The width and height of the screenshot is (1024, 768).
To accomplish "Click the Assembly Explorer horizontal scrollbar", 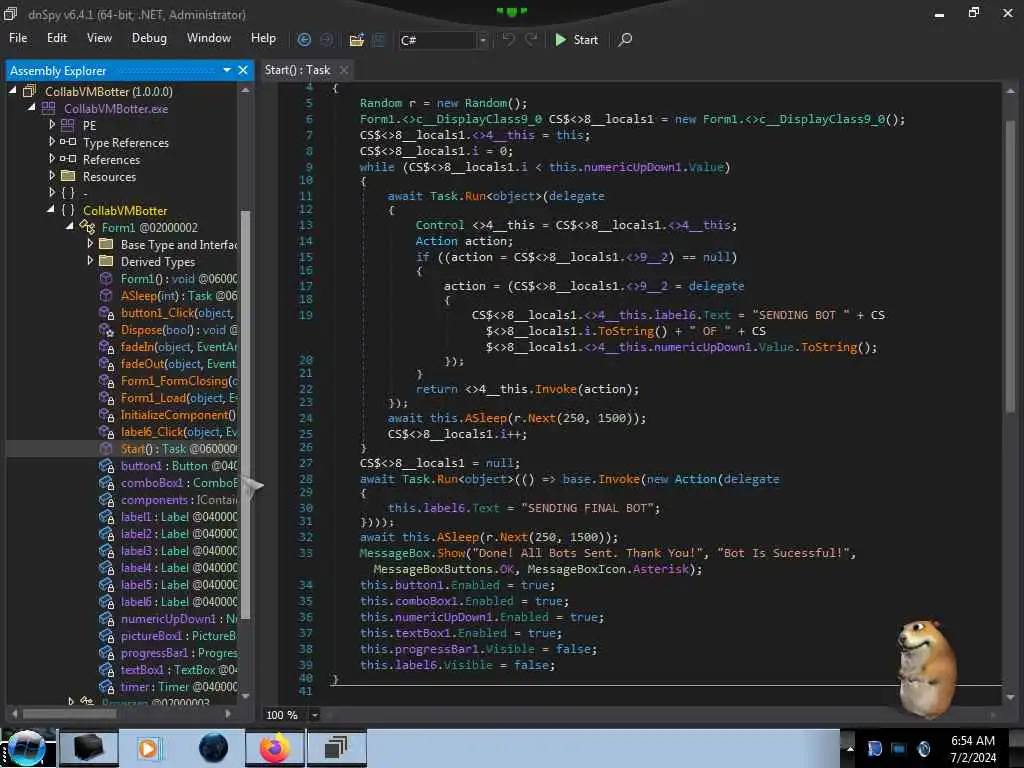I will [x=70, y=714].
